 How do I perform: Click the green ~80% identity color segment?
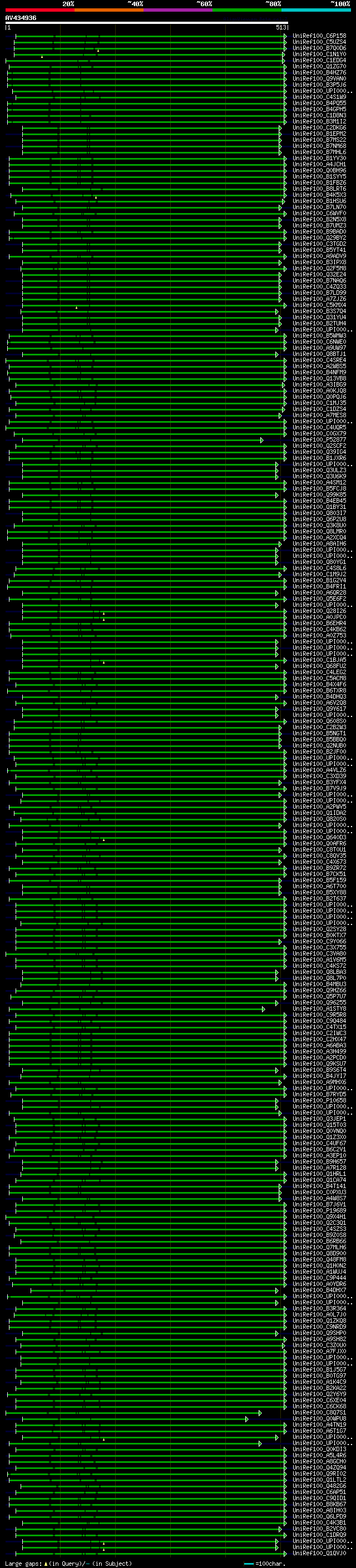click(x=247, y=10)
